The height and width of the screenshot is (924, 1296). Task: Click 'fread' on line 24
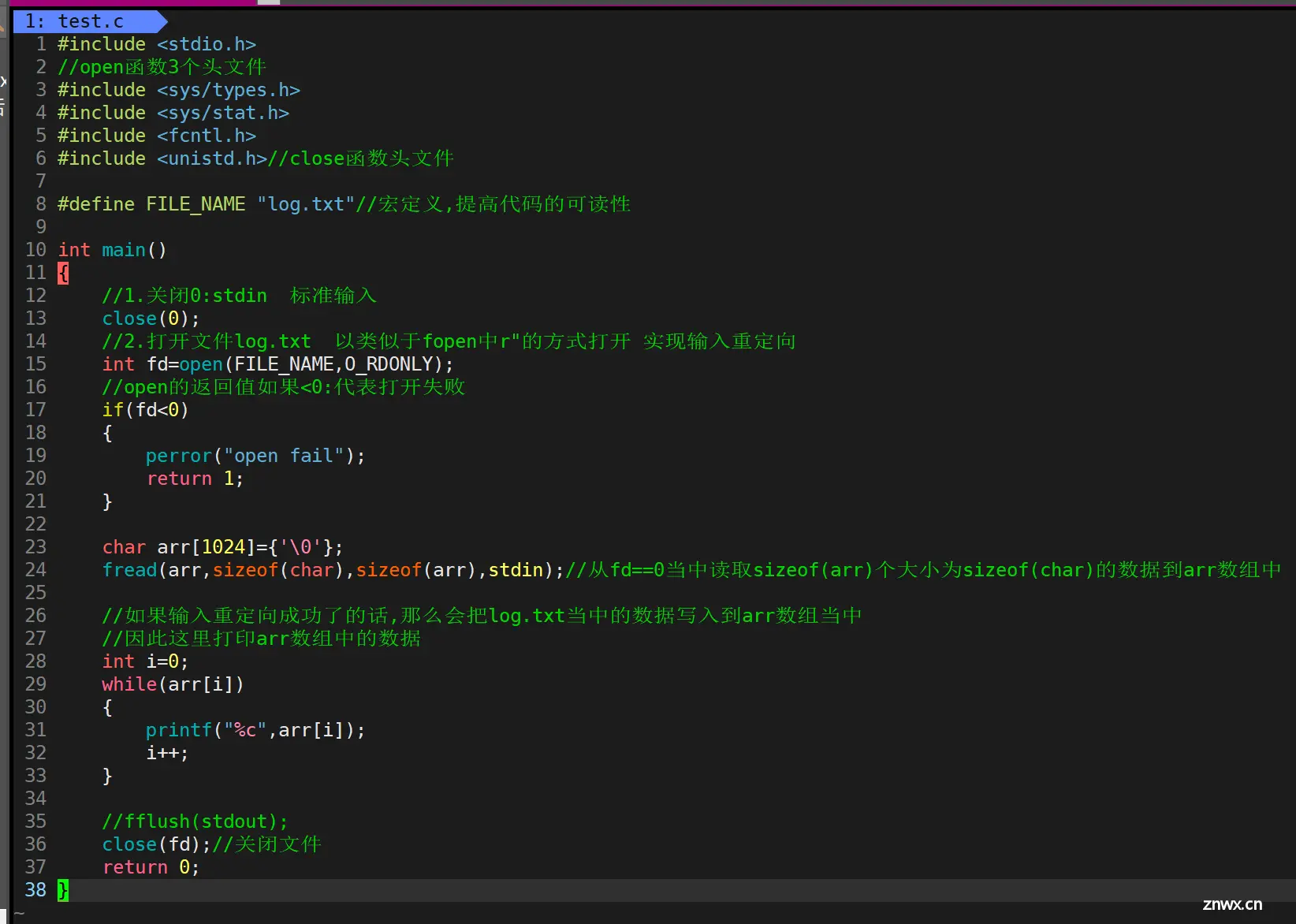pyautogui.click(x=129, y=570)
